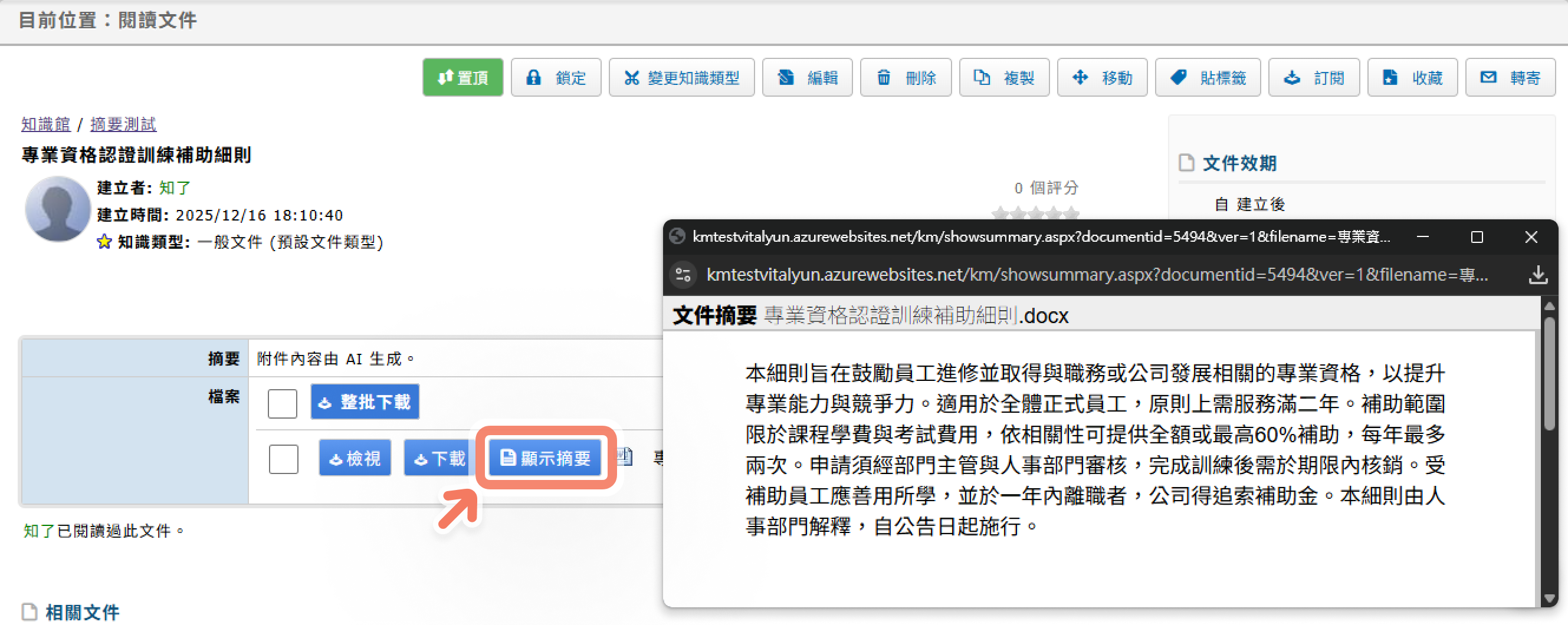
Task: Click popup address bar URL field
Action: 1097,275
